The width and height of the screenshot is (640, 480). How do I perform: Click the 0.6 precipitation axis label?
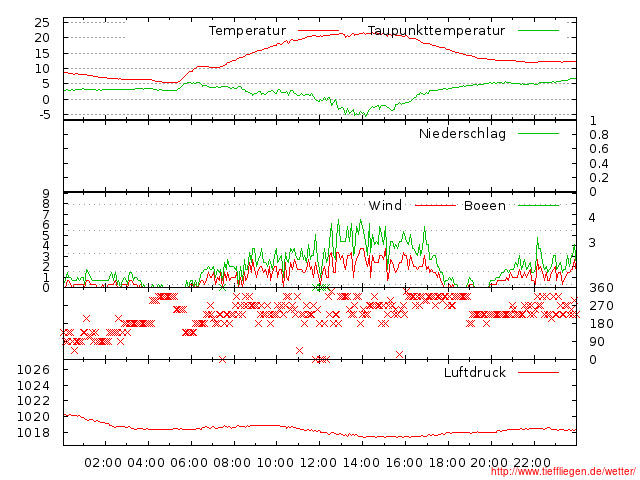(x=599, y=149)
